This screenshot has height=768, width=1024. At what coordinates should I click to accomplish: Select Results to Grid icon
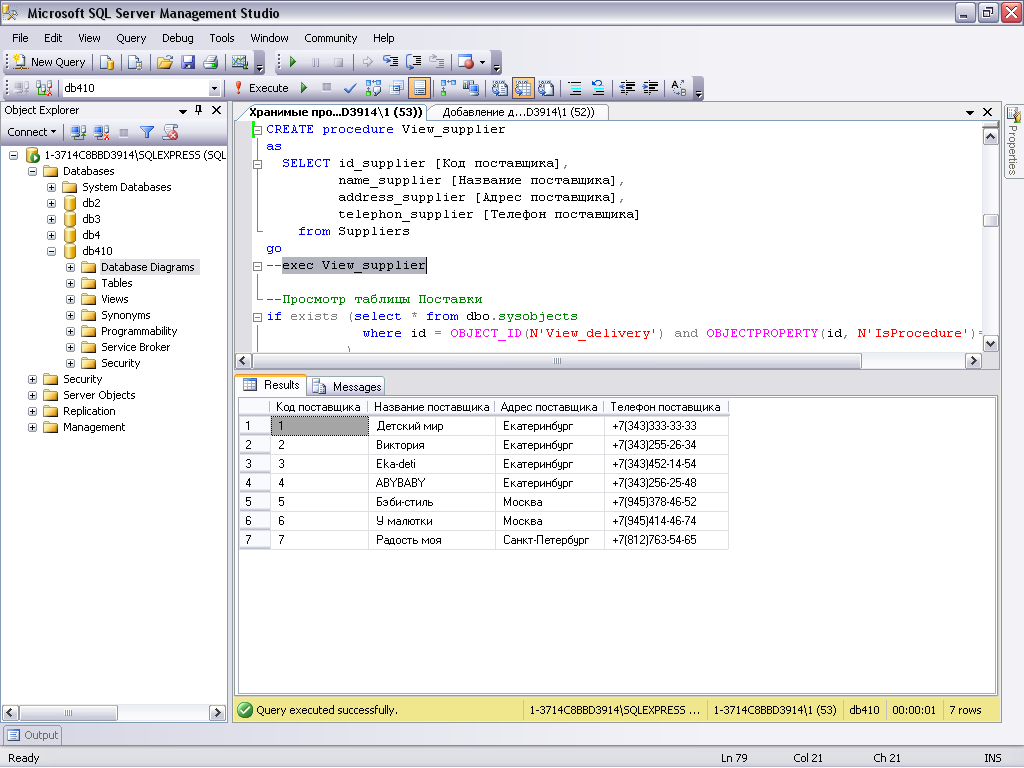click(523, 88)
